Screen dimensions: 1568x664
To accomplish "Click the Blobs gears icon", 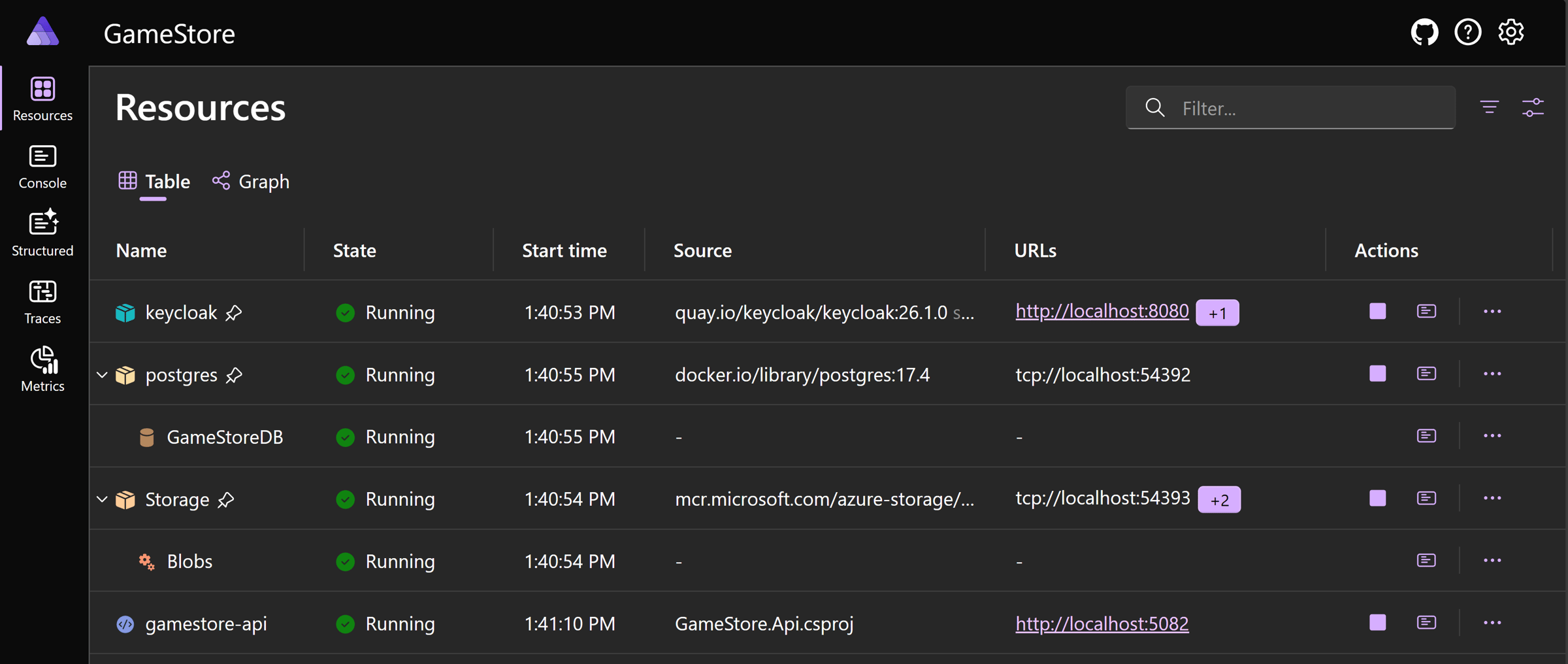I will pyautogui.click(x=146, y=561).
